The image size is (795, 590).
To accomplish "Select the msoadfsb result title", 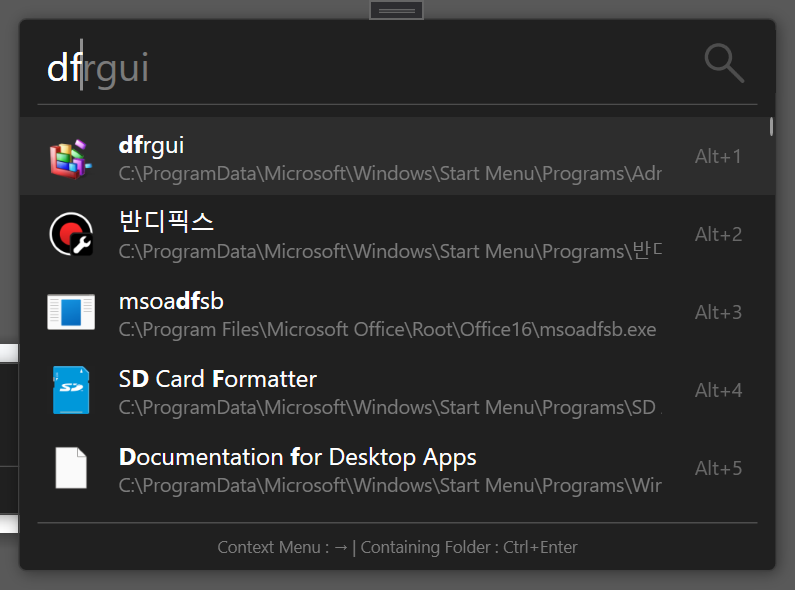I will [x=171, y=301].
